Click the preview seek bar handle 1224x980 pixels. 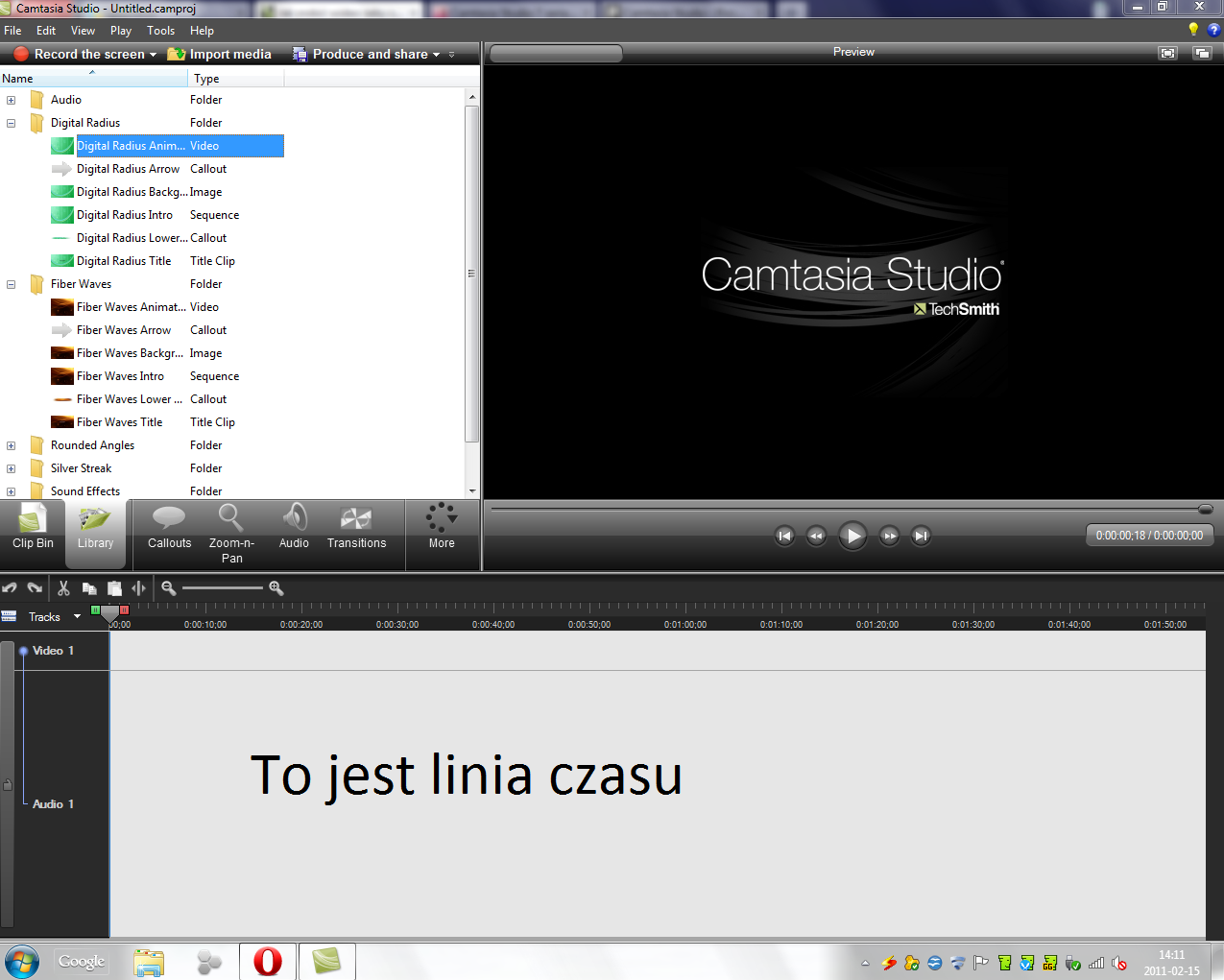pyautogui.click(x=1206, y=509)
